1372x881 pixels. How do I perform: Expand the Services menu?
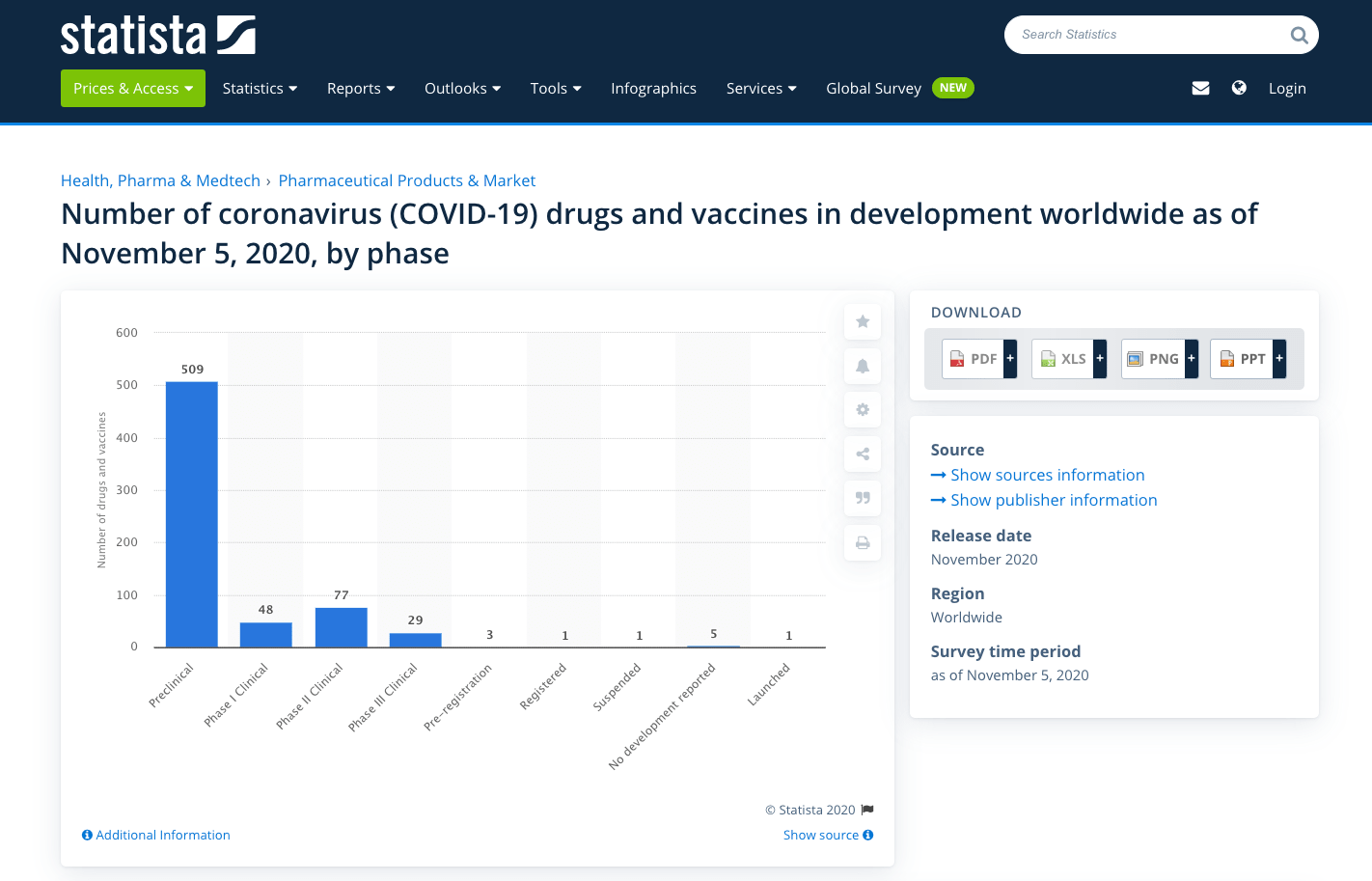(x=761, y=88)
